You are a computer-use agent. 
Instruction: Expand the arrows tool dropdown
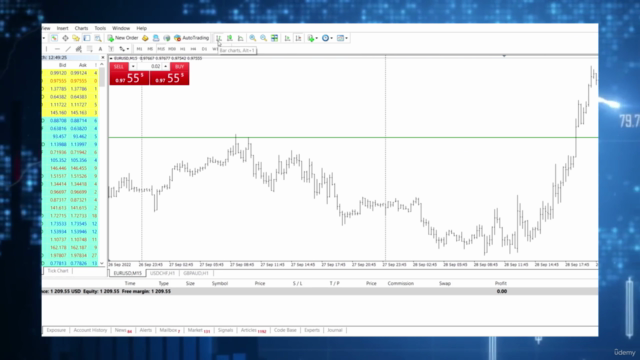[128, 49]
